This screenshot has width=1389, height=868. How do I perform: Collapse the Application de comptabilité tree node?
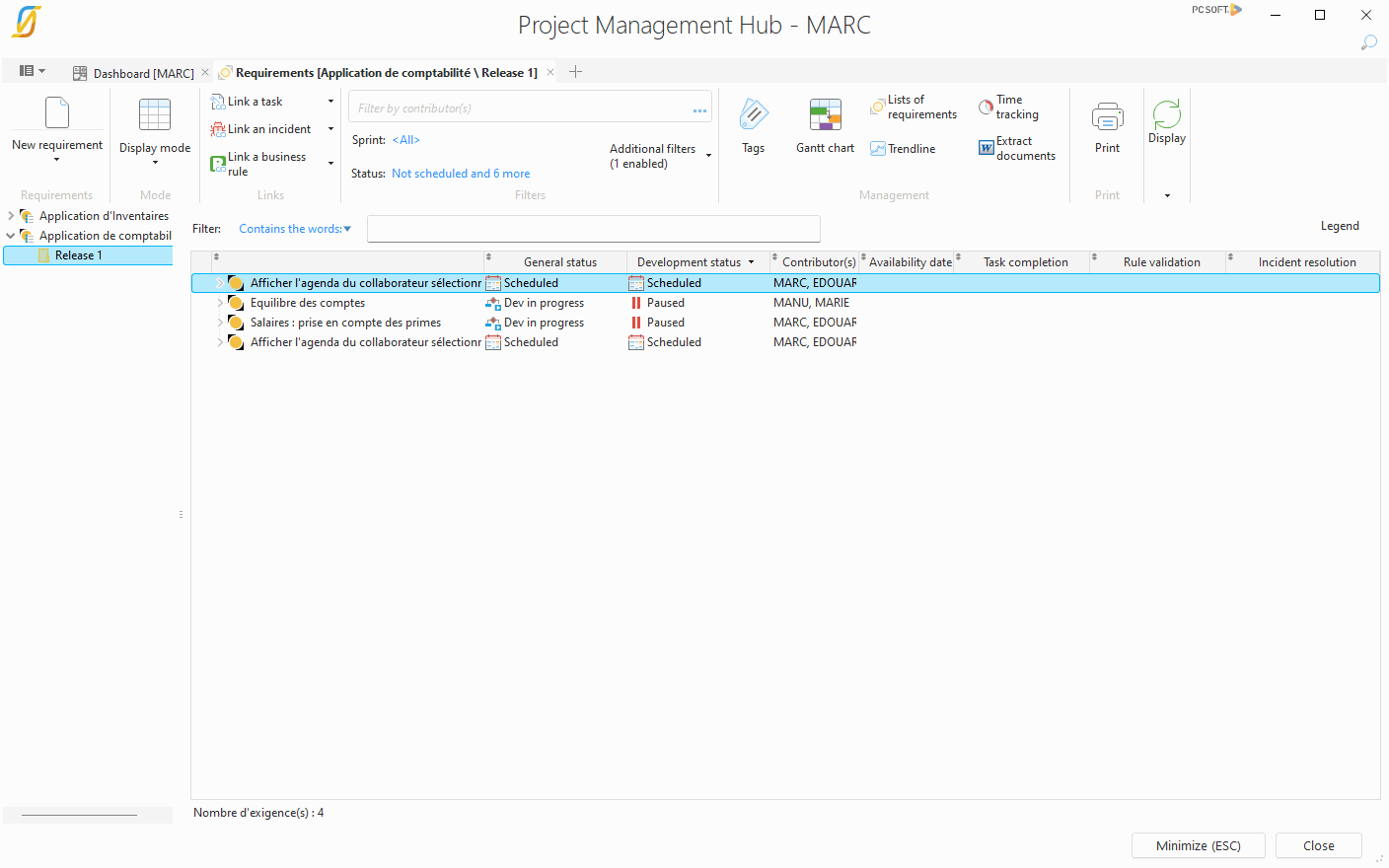(x=11, y=236)
